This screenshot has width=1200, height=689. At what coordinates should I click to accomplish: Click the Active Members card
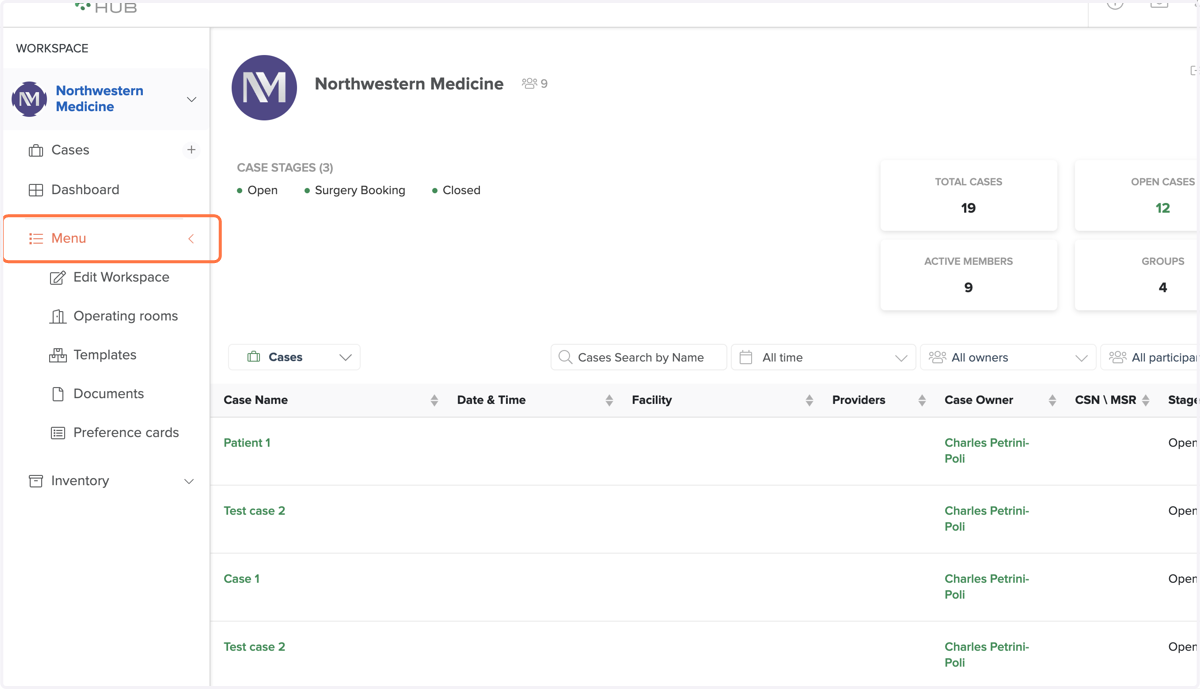coord(968,274)
